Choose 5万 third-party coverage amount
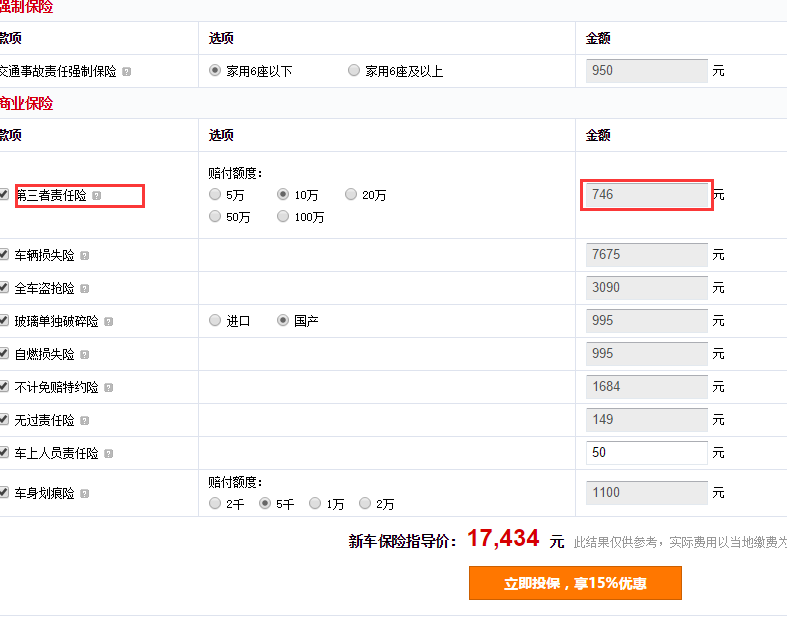Viewport: 787px width, 621px height. 215,194
